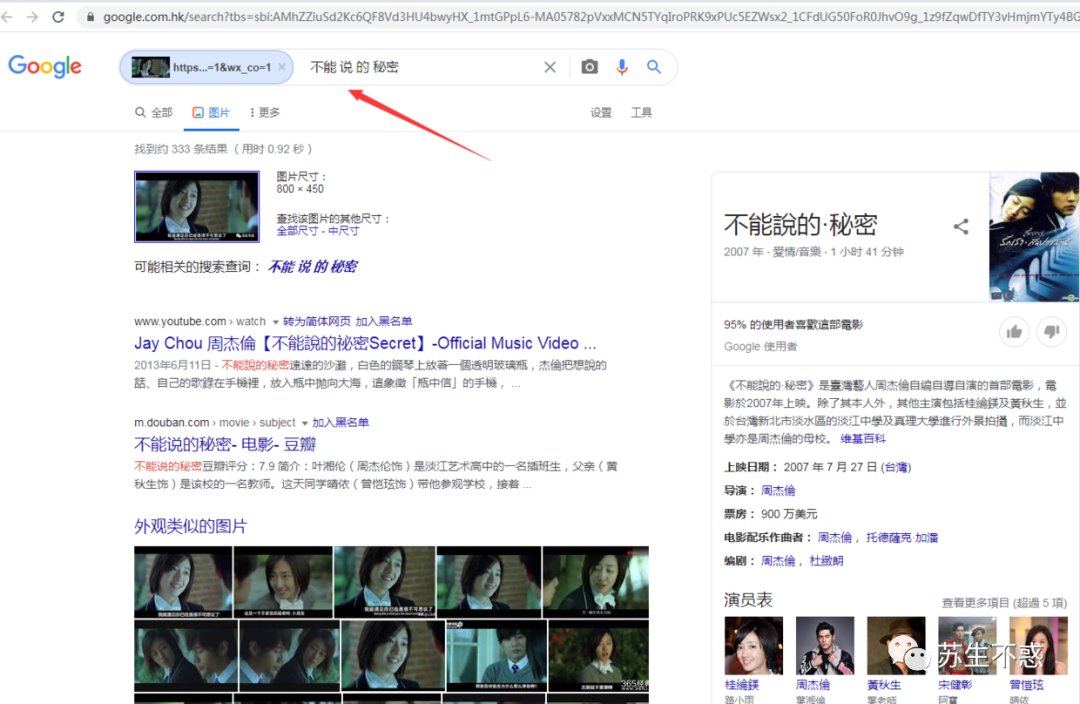1080x704 pixels.
Task: Open first similar image thumbnail
Action: [x=183, y=582]
